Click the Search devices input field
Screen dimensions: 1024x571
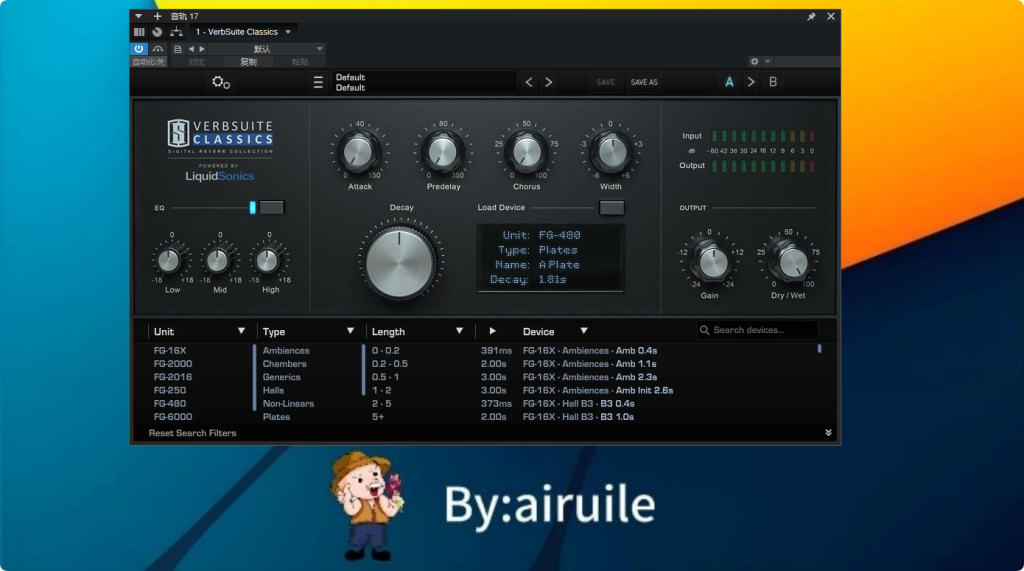pos(758,330)
